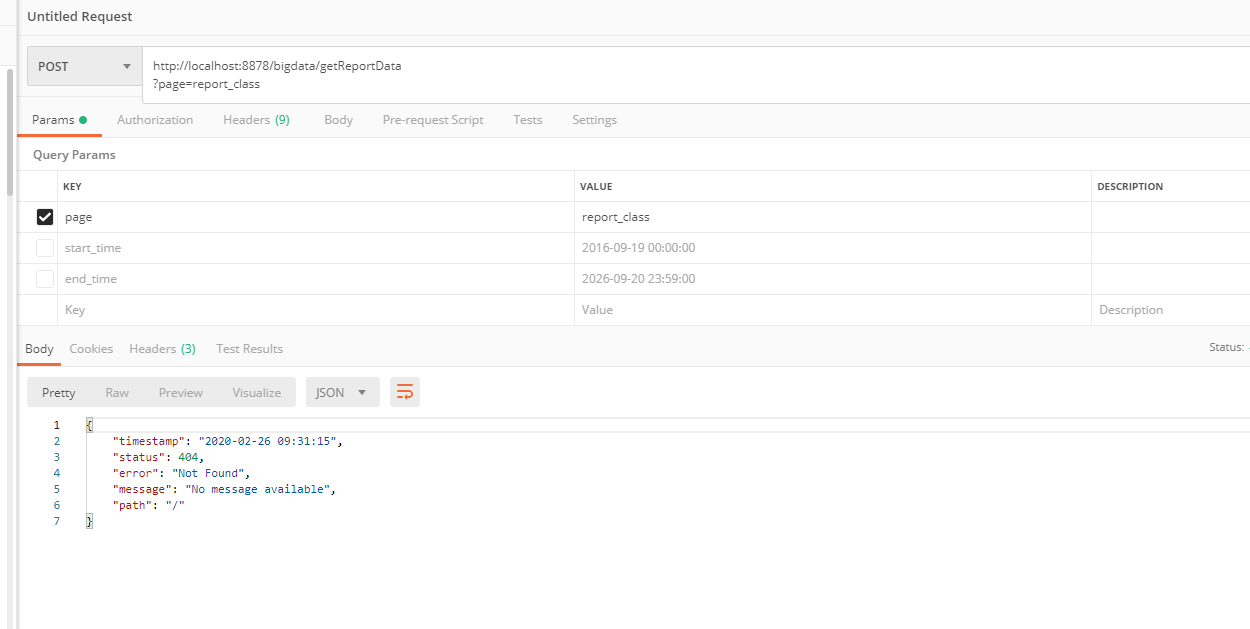The width and height of the screenshot is (1250, 629).
Task: Switch to the Authorization tab
Action: pyautogui.click(x=155, y=120)
